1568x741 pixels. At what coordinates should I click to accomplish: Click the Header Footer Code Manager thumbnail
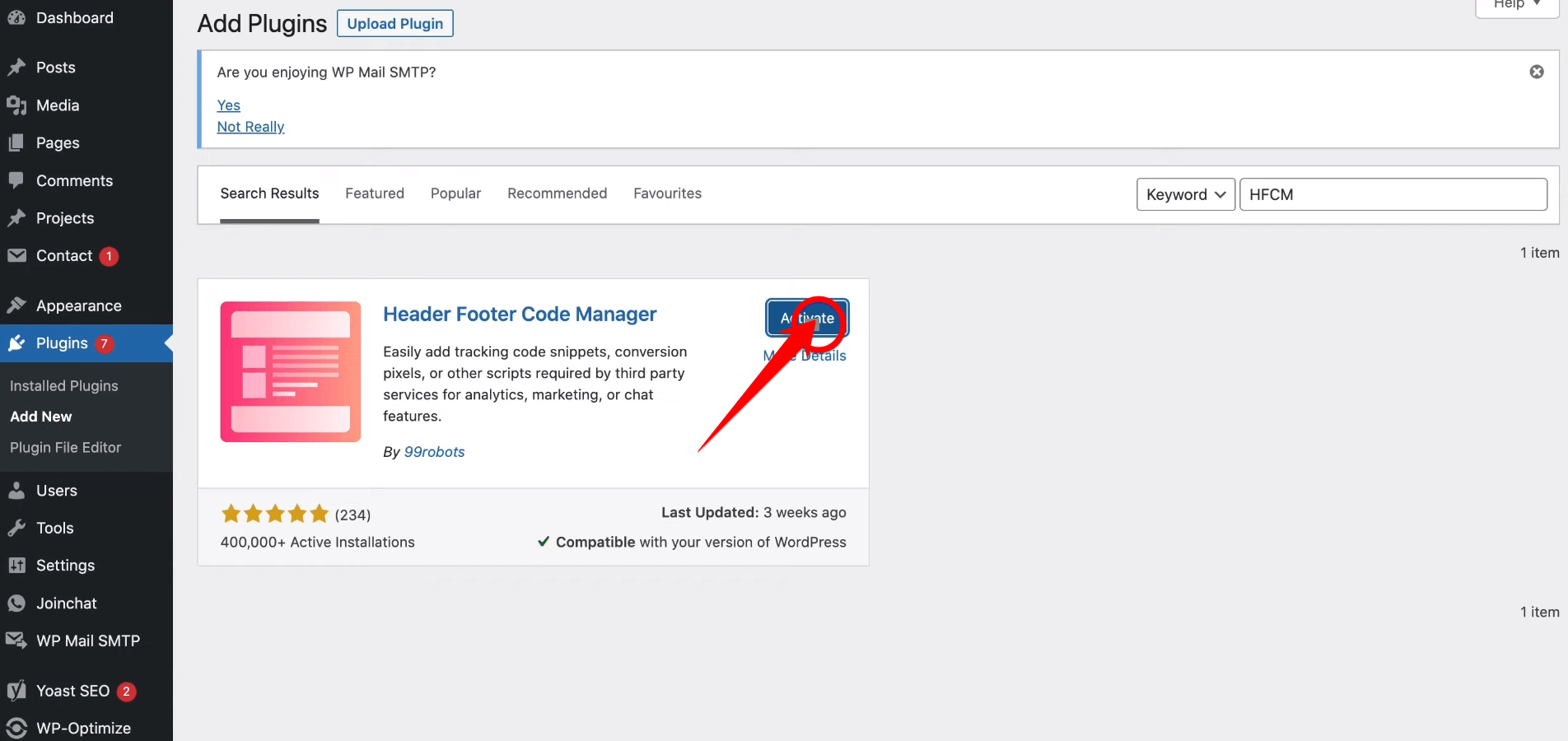coord(291,371)
